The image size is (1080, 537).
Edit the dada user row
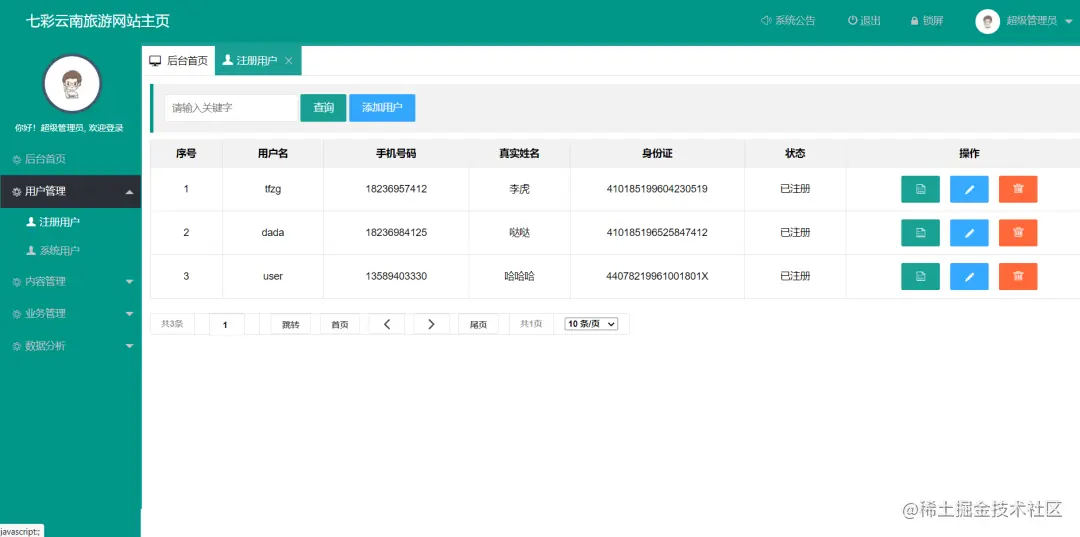tap(969, 233)
